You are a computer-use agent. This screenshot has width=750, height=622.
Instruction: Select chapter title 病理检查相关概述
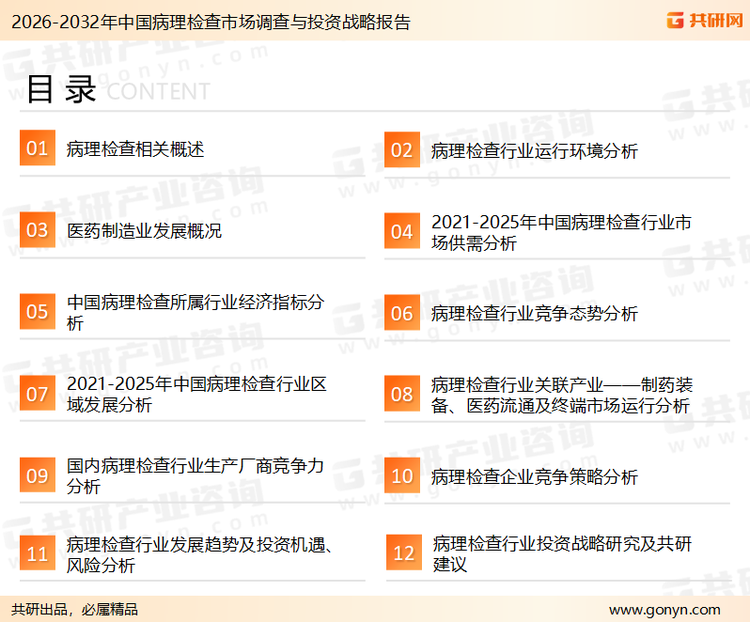click(135, 149)
